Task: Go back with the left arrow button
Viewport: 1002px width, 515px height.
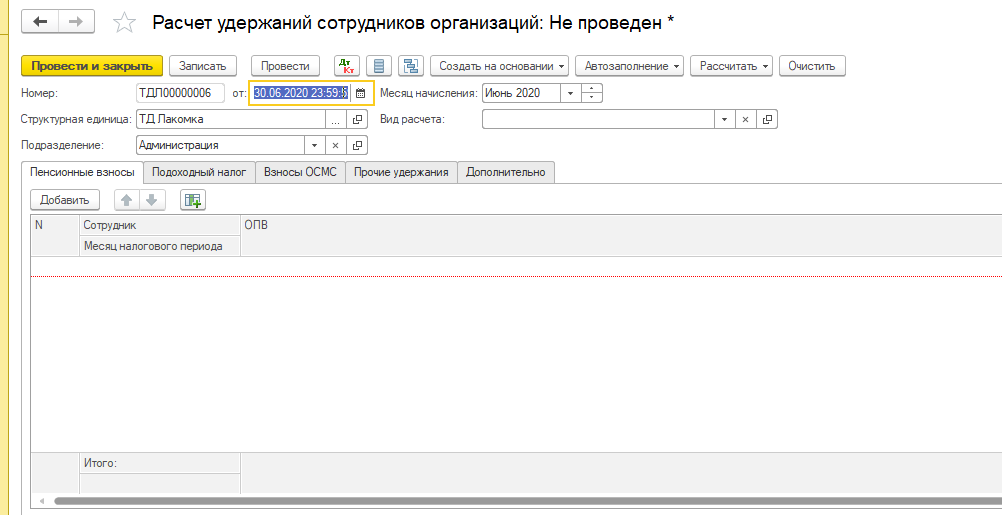Action: point(40,22)
